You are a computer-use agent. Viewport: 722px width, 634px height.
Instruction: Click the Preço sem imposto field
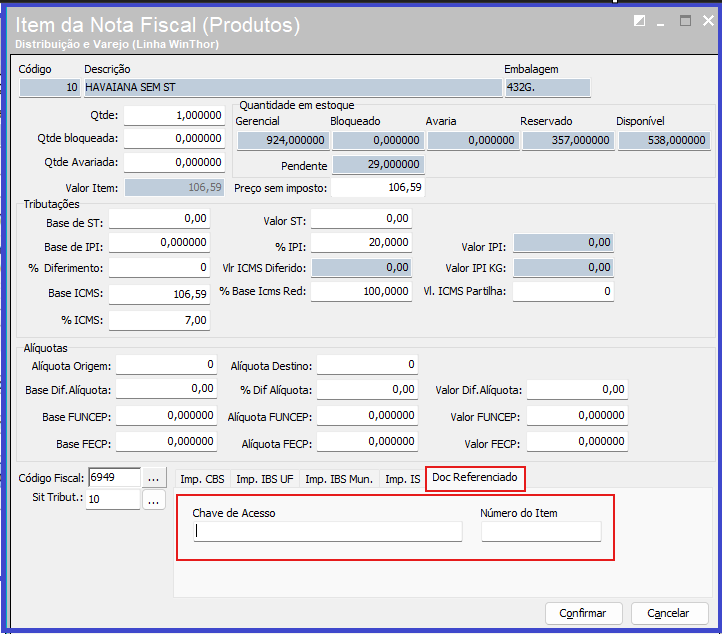point(378,187)
